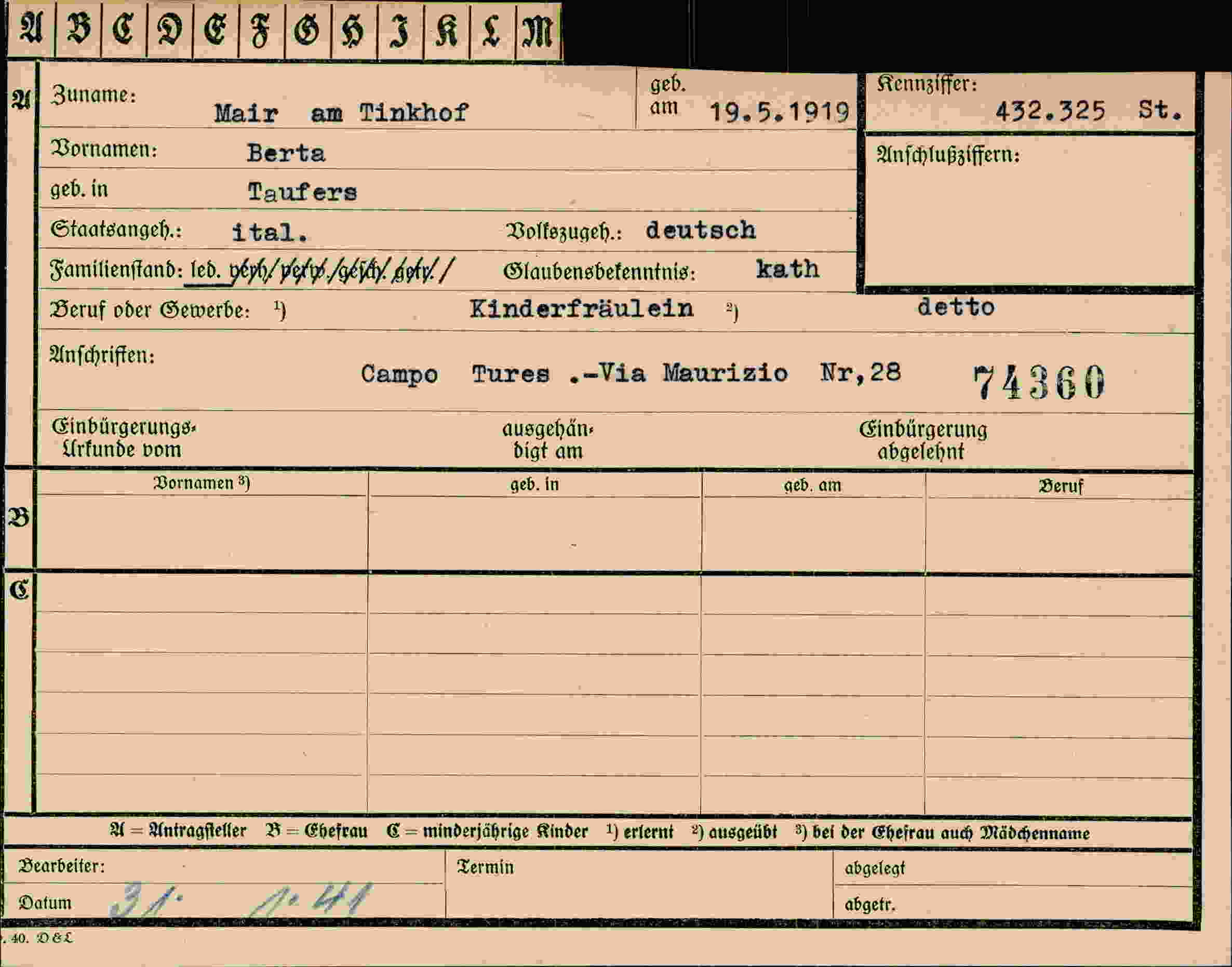Click the 'Vornamen:' label in section A

(x=104, y=149)
